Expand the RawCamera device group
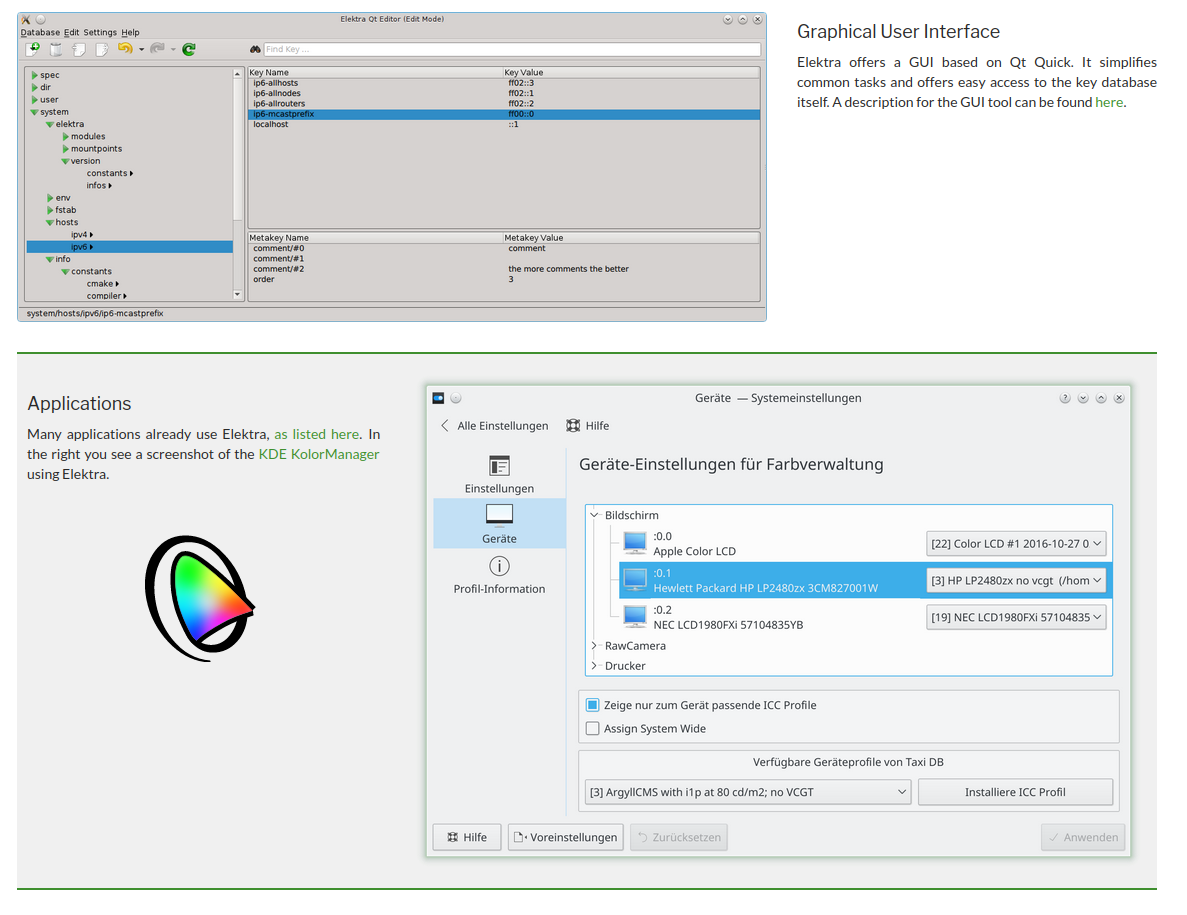This screenshot has height=915, width=1187. coord(594,646)
